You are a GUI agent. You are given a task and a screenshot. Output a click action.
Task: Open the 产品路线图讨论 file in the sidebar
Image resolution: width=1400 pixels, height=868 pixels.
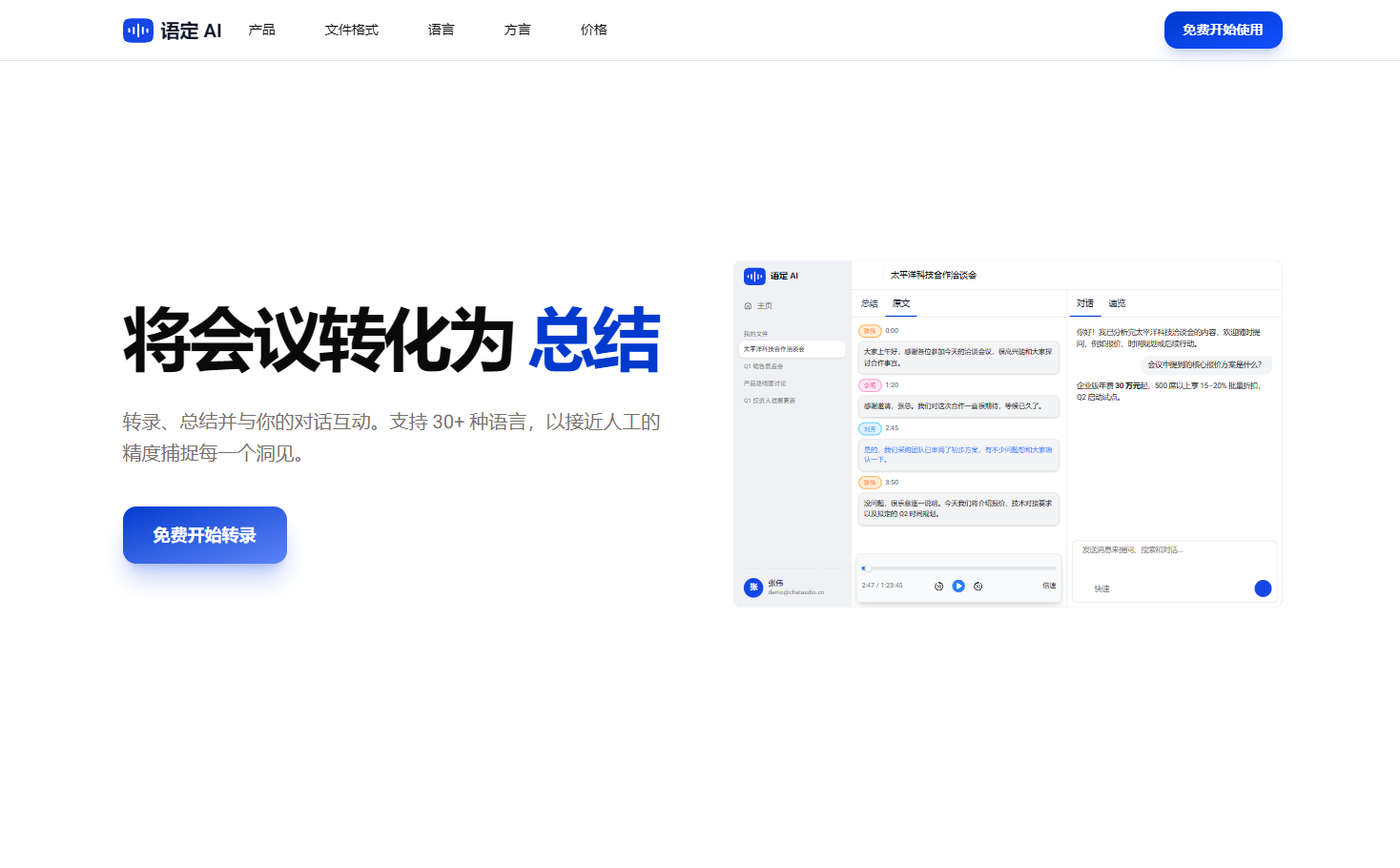pyautogui.click(x=765, y=383)
